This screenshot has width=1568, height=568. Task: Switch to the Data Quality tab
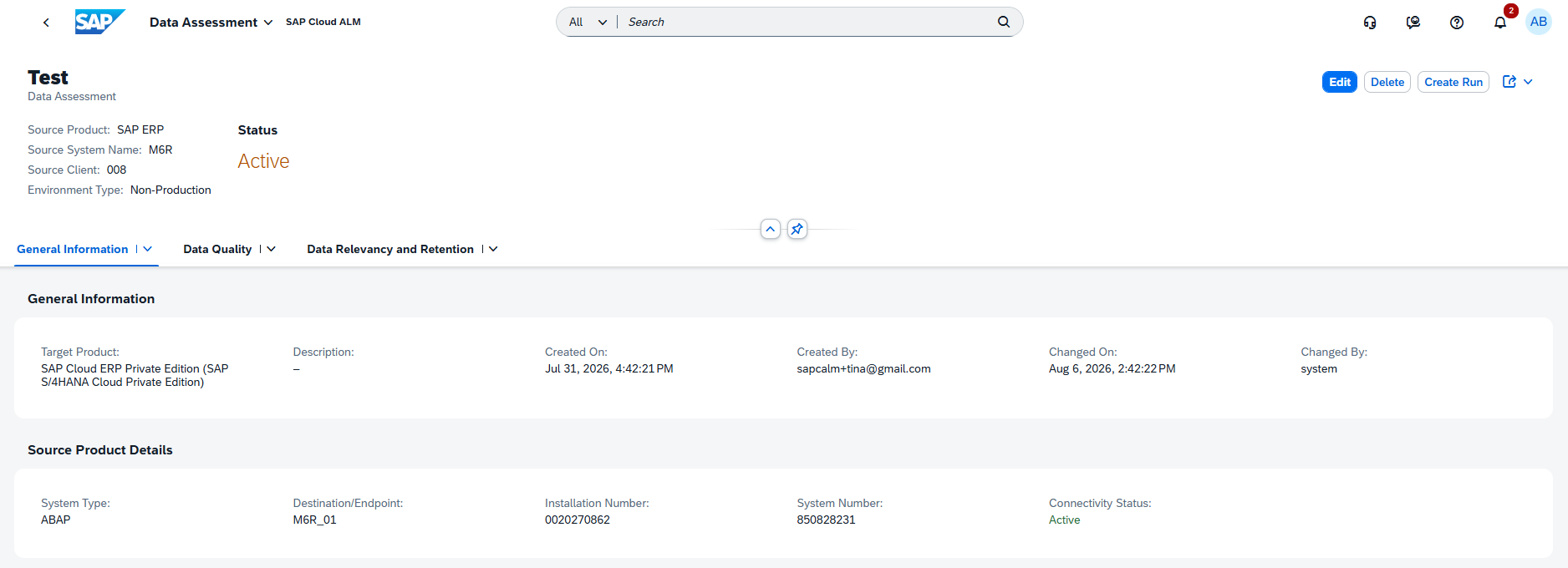[x=217, y=249]
